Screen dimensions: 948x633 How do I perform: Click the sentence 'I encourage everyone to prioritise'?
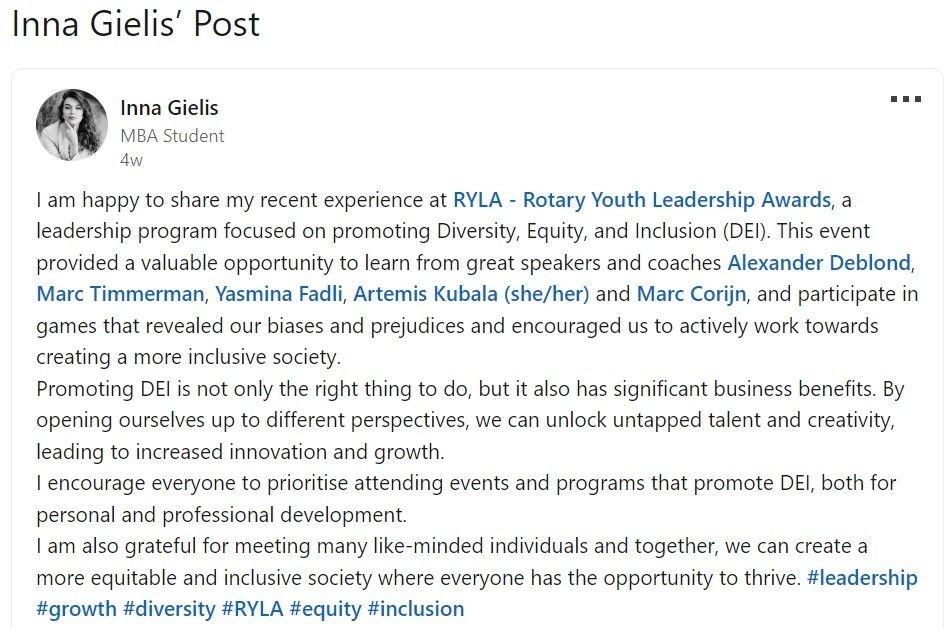click(x=466, y=499)
